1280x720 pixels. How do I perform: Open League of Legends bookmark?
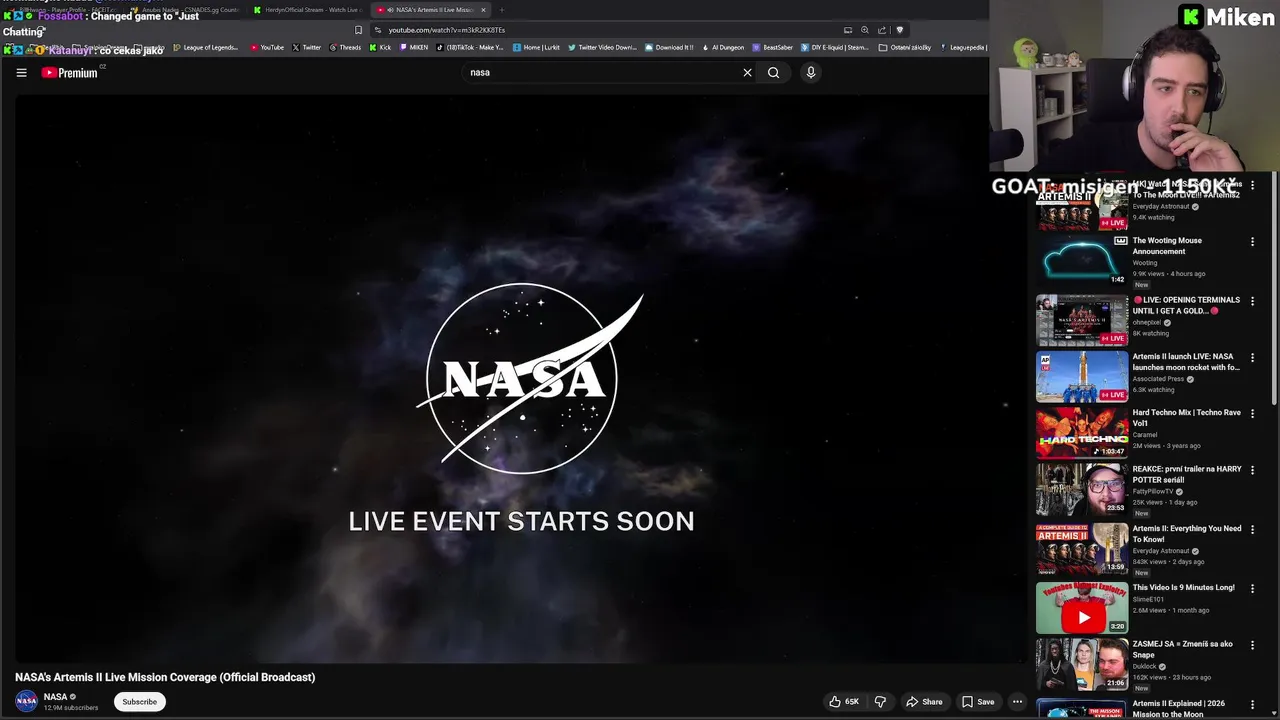pos(206,47)
